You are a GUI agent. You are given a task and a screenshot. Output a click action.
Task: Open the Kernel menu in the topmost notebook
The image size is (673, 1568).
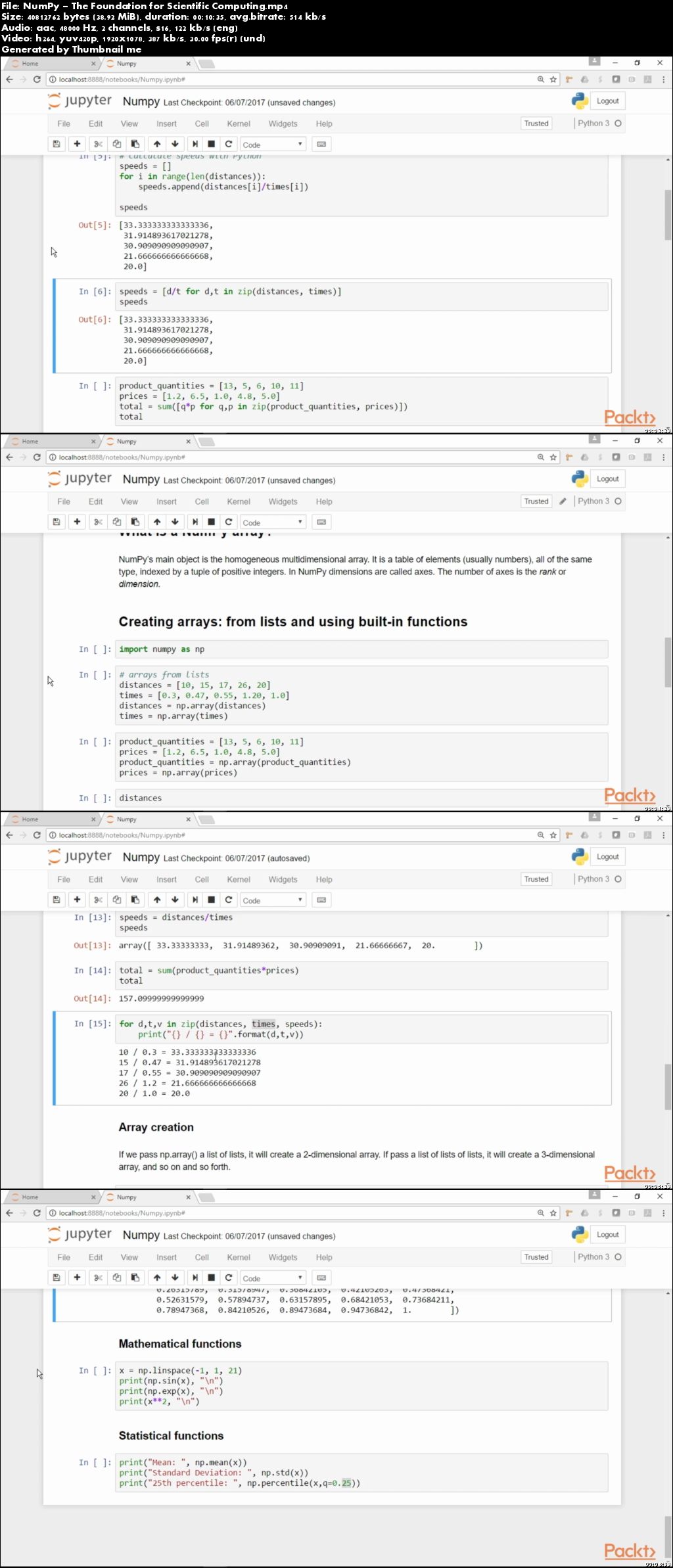(239, 124)
